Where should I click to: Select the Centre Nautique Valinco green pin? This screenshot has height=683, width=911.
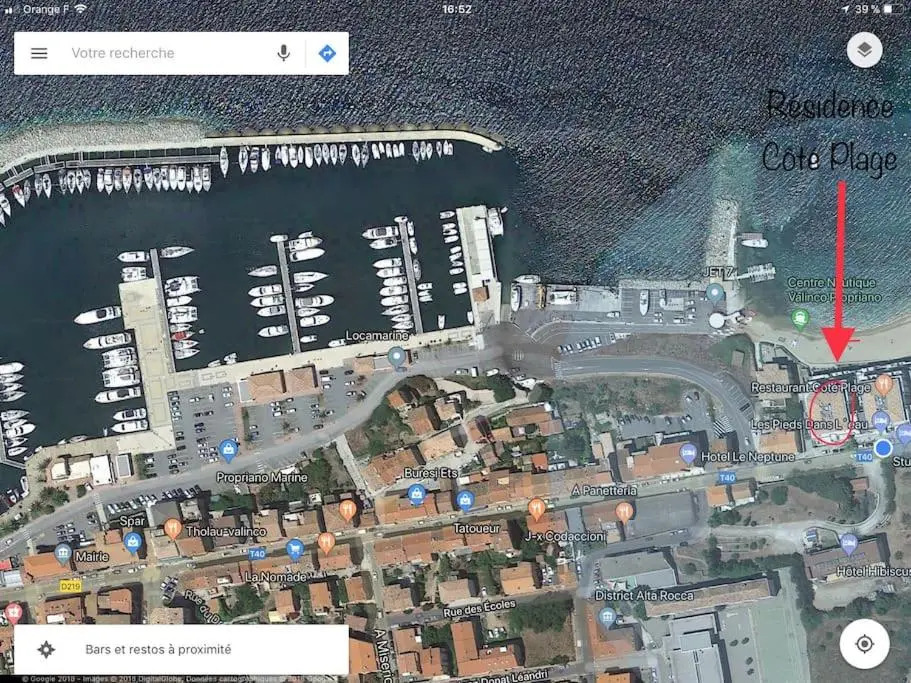[801, 319]
